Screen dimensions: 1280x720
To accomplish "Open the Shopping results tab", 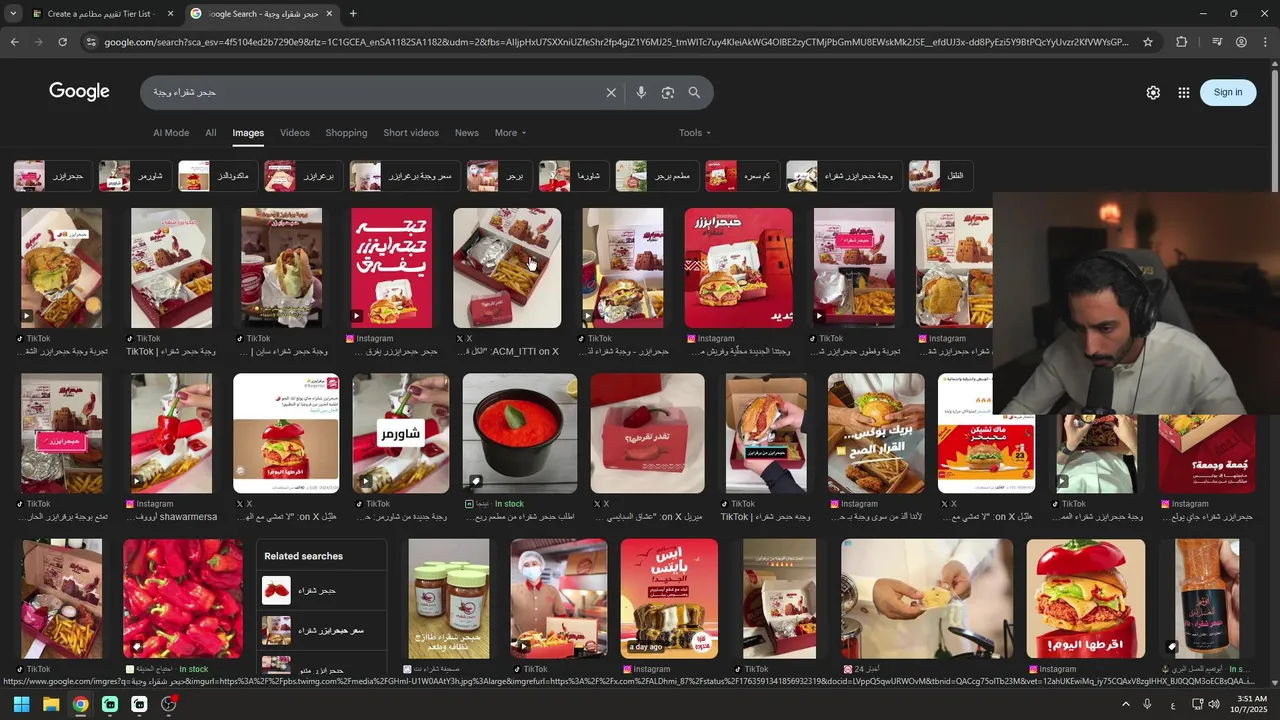I will pyautogui.click(x=346, y=133).
